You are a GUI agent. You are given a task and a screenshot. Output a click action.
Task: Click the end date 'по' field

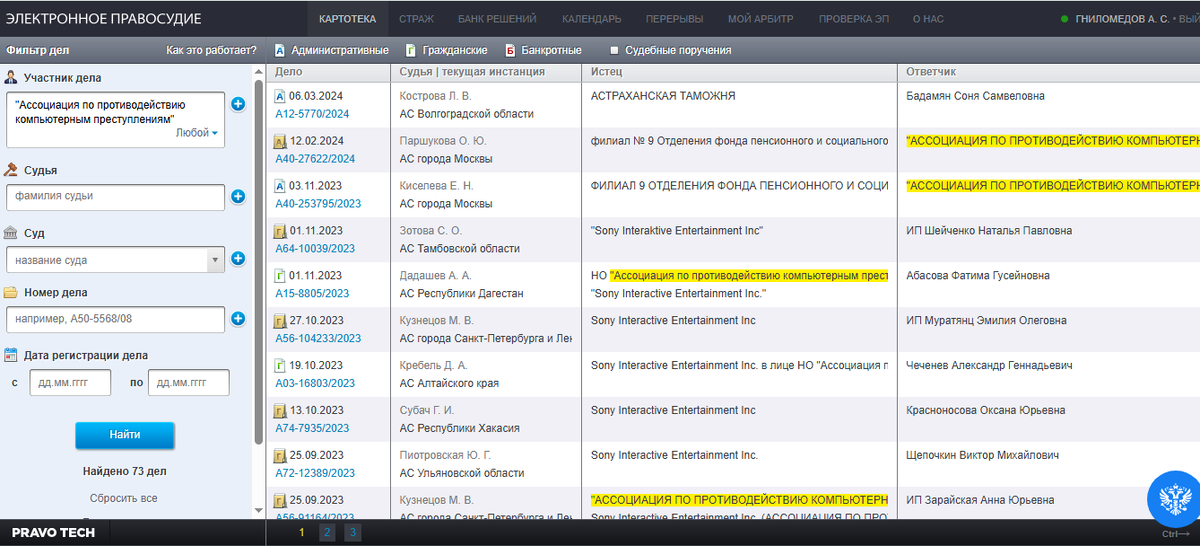coord(189,382)
